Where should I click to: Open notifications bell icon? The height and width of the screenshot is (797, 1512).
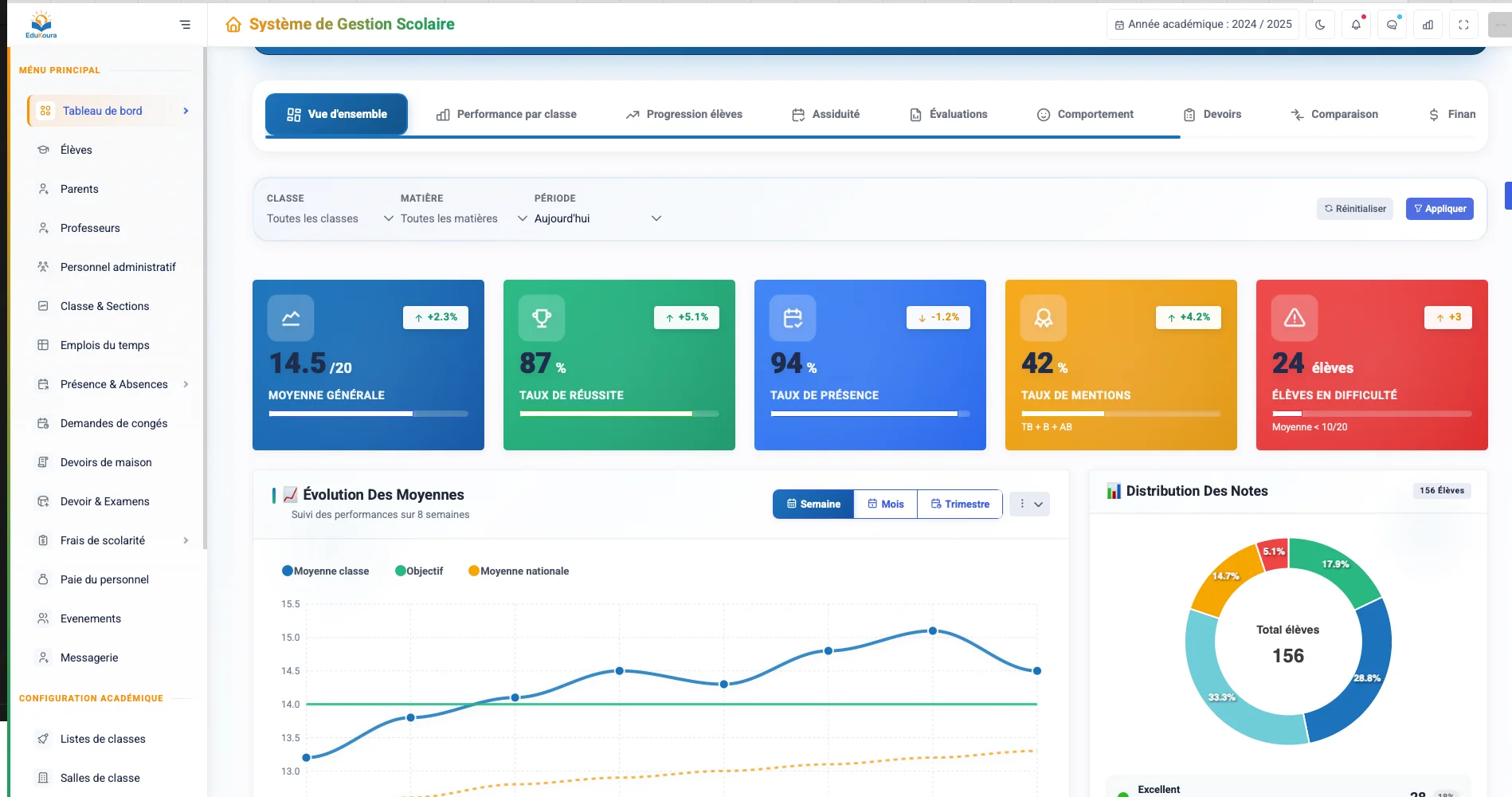(1356, 25)
